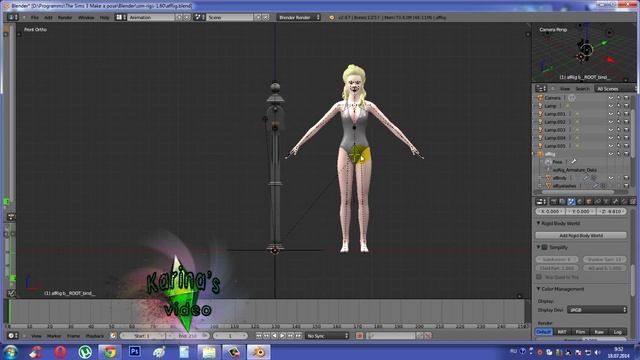Toggle visibility eye for Lamp.004
This screenshot has height=360, width=640.
tap(611, 138)
